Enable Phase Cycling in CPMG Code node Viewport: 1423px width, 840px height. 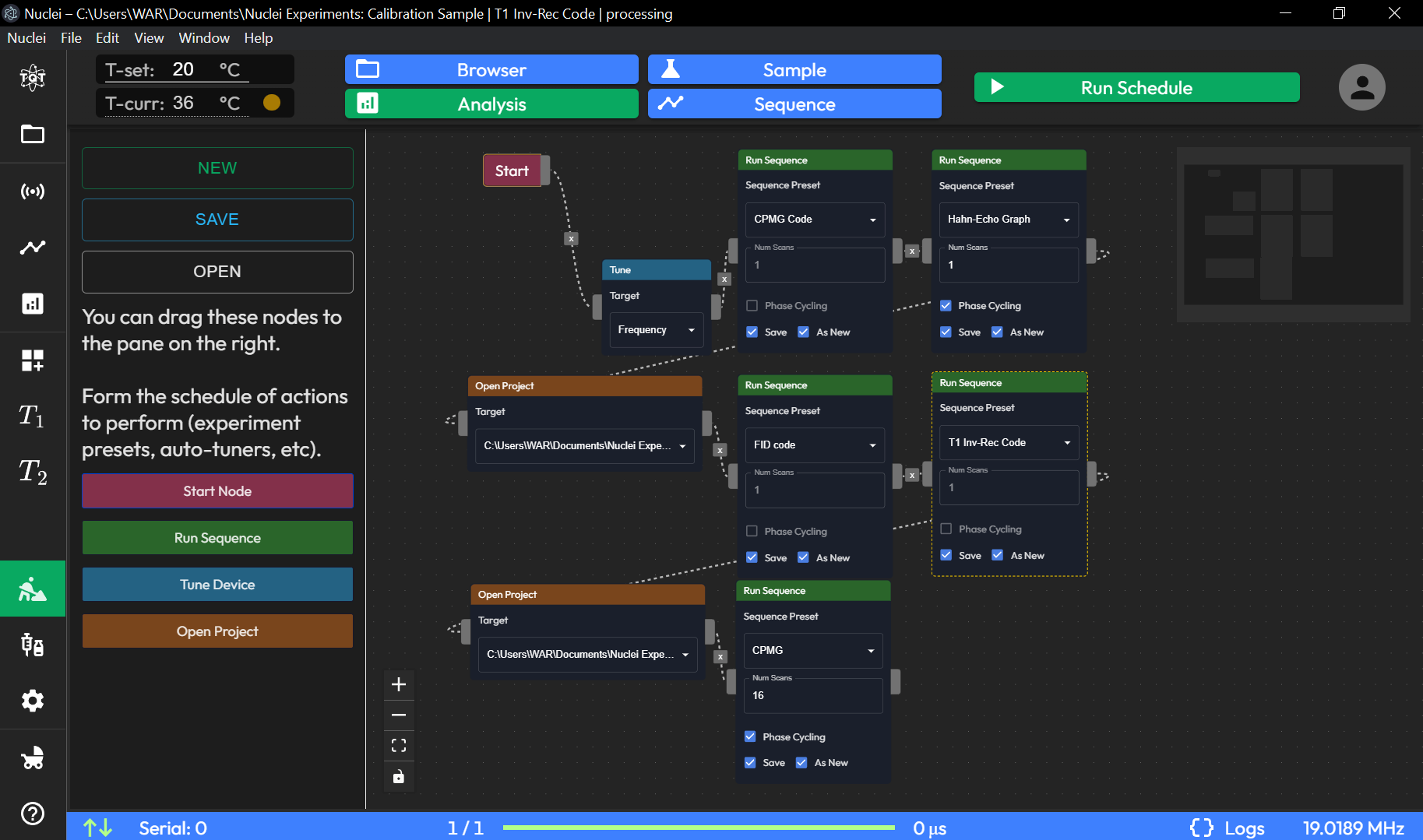tap(752, 306)
